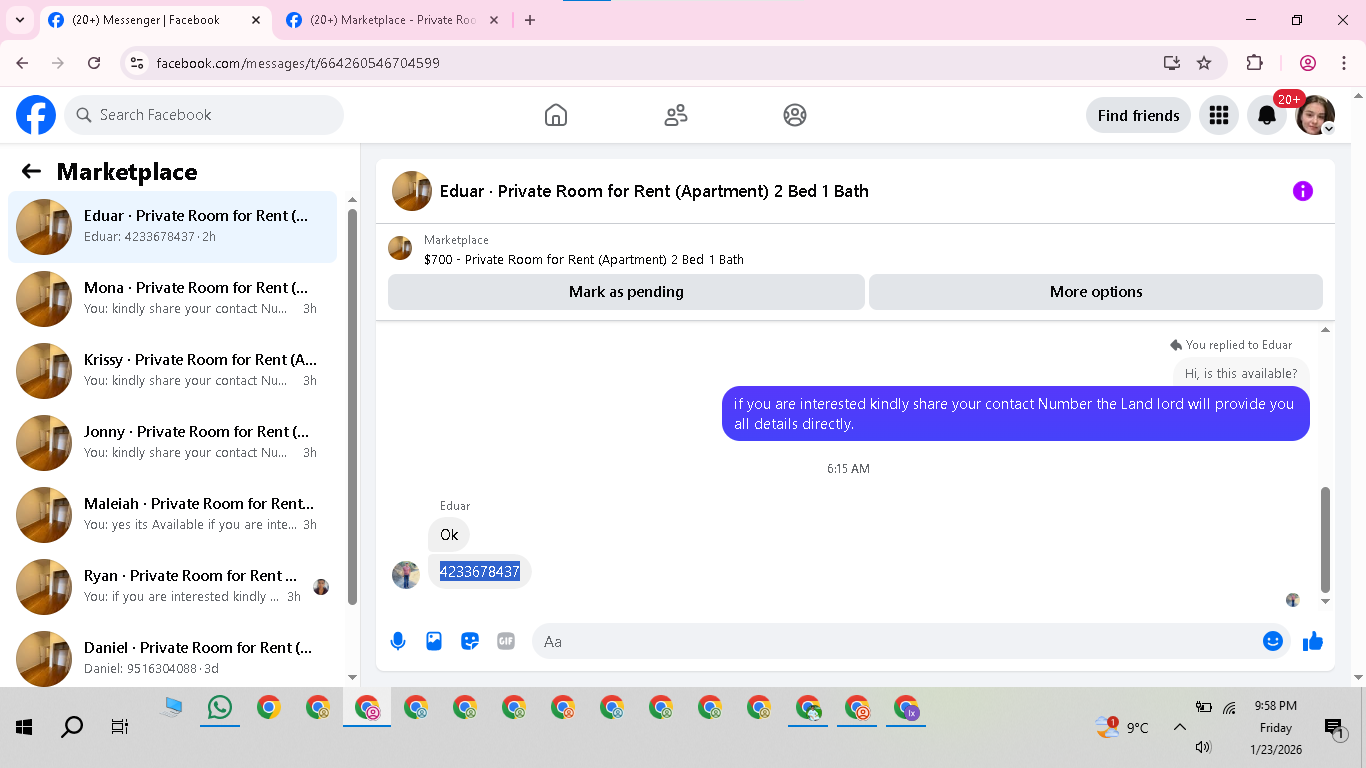1366x768 pixels.
Task: Open the account profile picture menu
Action: pos(1315,115)
